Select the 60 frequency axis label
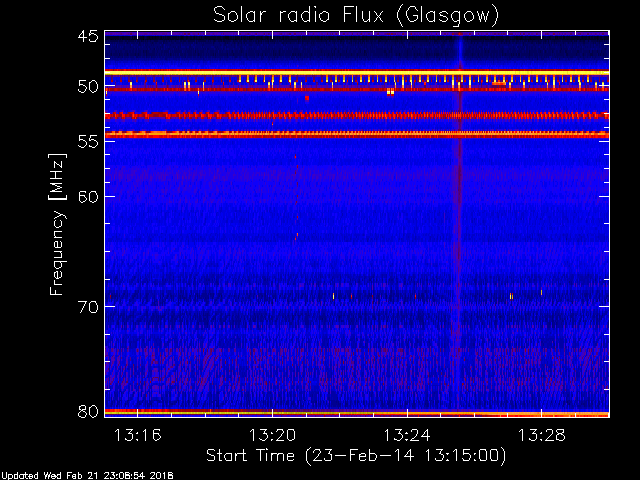The height and width of the screenshot is (480, 640). point(88,197)
